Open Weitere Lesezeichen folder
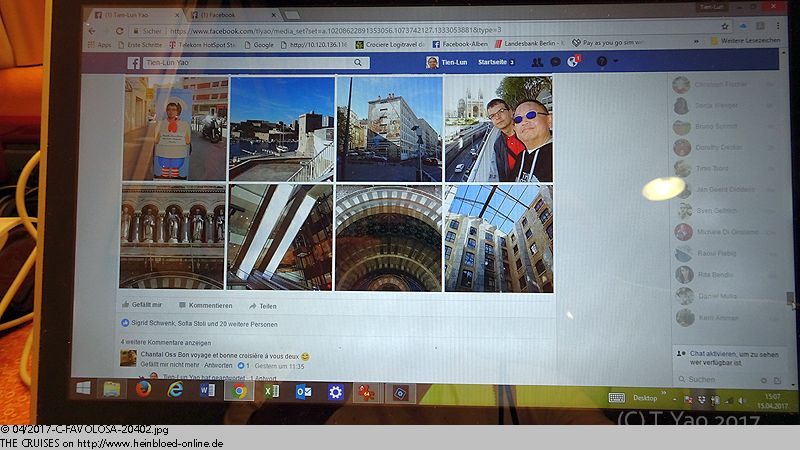The height and width of the screenshot is (450, 800). pos(745,40)
